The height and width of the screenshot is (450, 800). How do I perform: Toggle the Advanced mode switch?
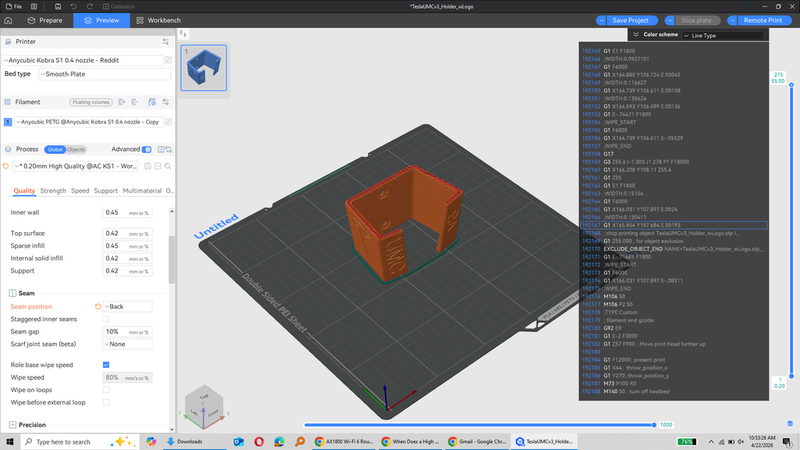pos(147,149)
